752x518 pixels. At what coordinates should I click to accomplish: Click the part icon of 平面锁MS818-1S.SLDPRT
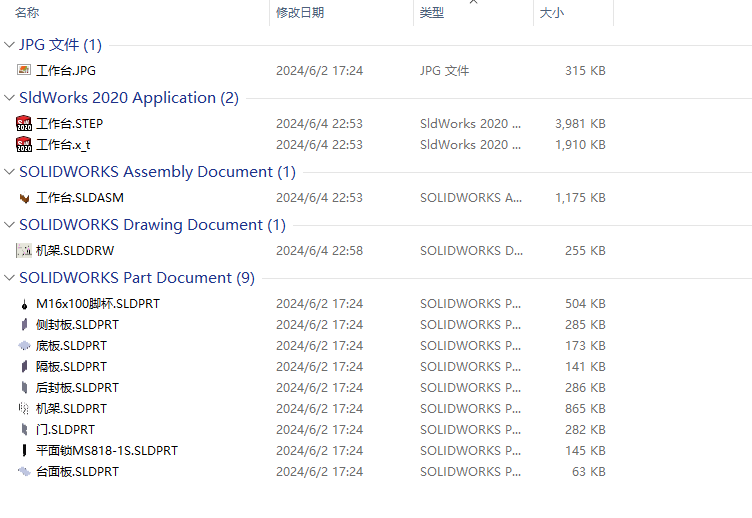(24, 450)
